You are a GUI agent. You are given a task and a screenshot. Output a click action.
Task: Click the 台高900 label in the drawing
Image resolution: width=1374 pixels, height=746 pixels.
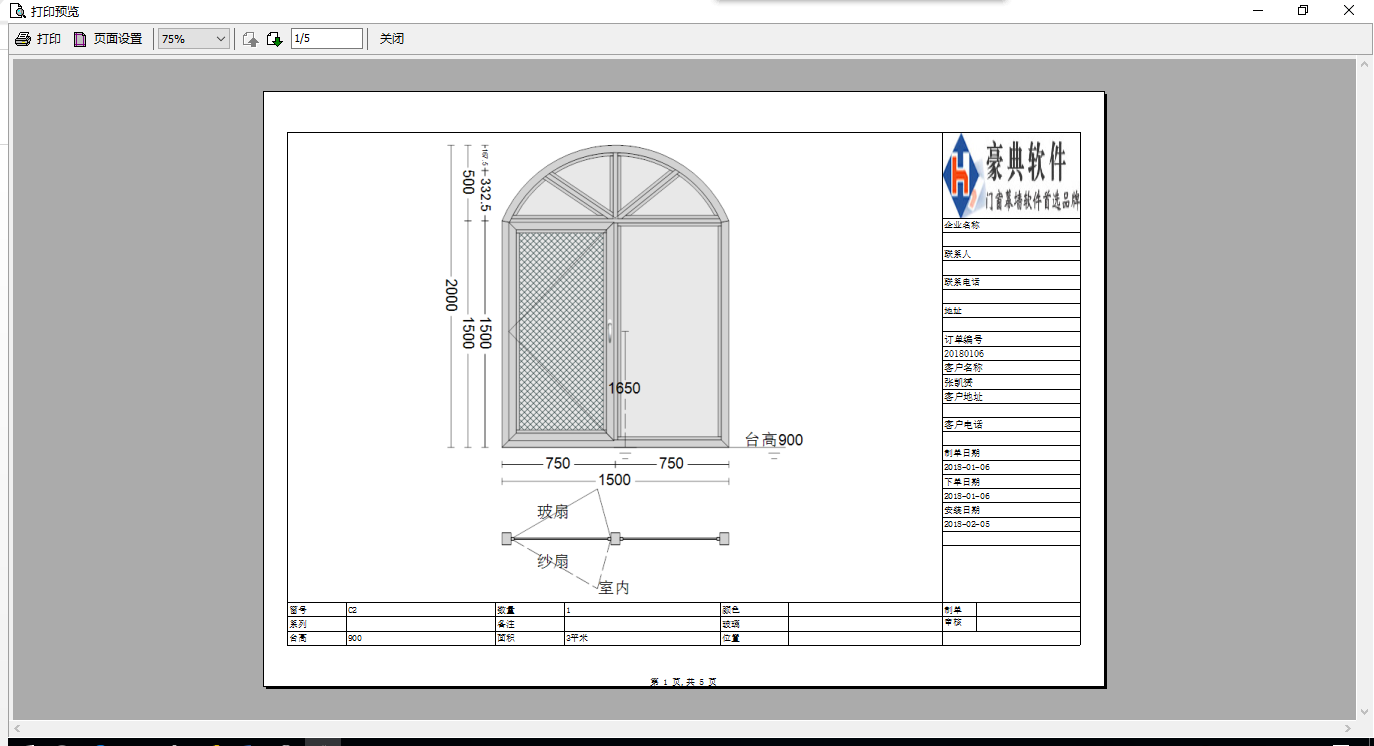coord(773,440)
